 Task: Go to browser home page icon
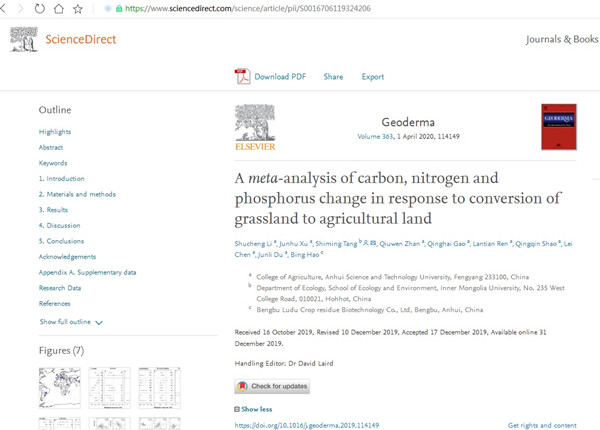pos(59,8)
